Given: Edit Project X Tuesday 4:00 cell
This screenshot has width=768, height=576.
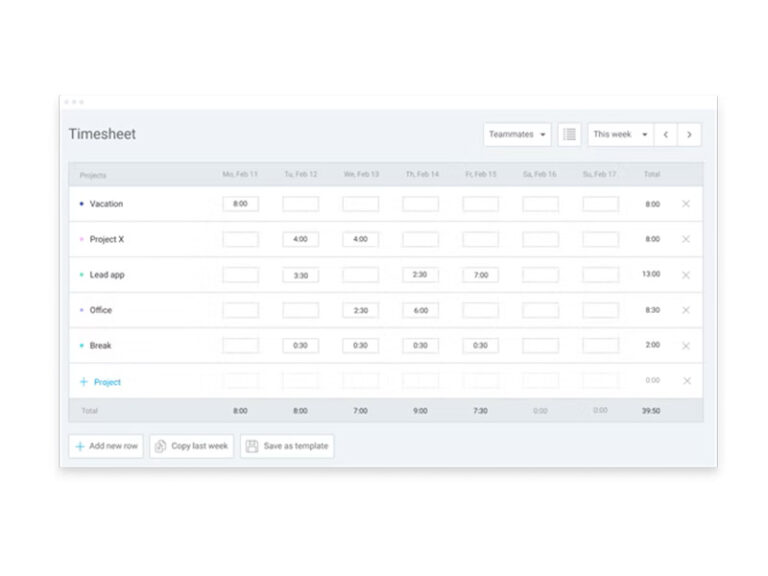Looking at the screenshot, I should (300, 239).
